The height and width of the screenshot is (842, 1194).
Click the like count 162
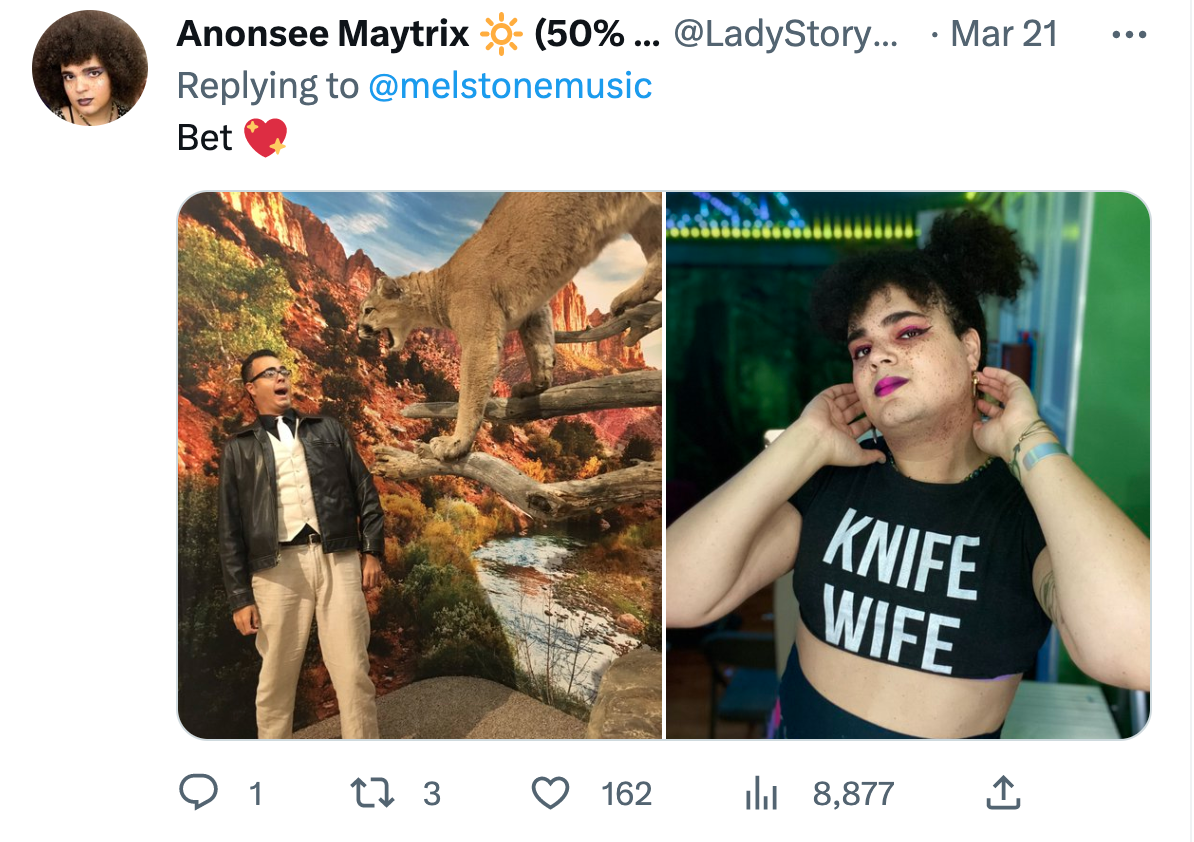point(627,794)
